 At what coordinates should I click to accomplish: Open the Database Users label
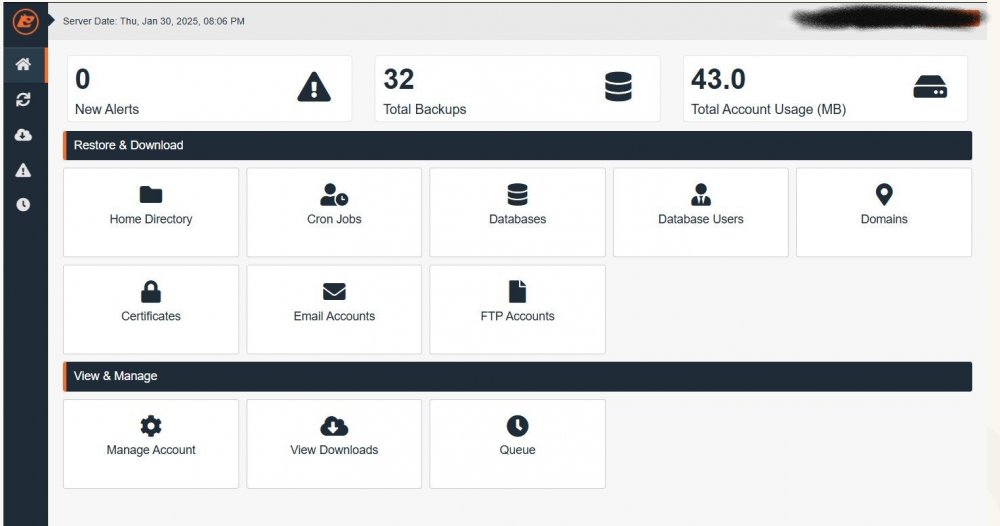[x=701, y=219]
